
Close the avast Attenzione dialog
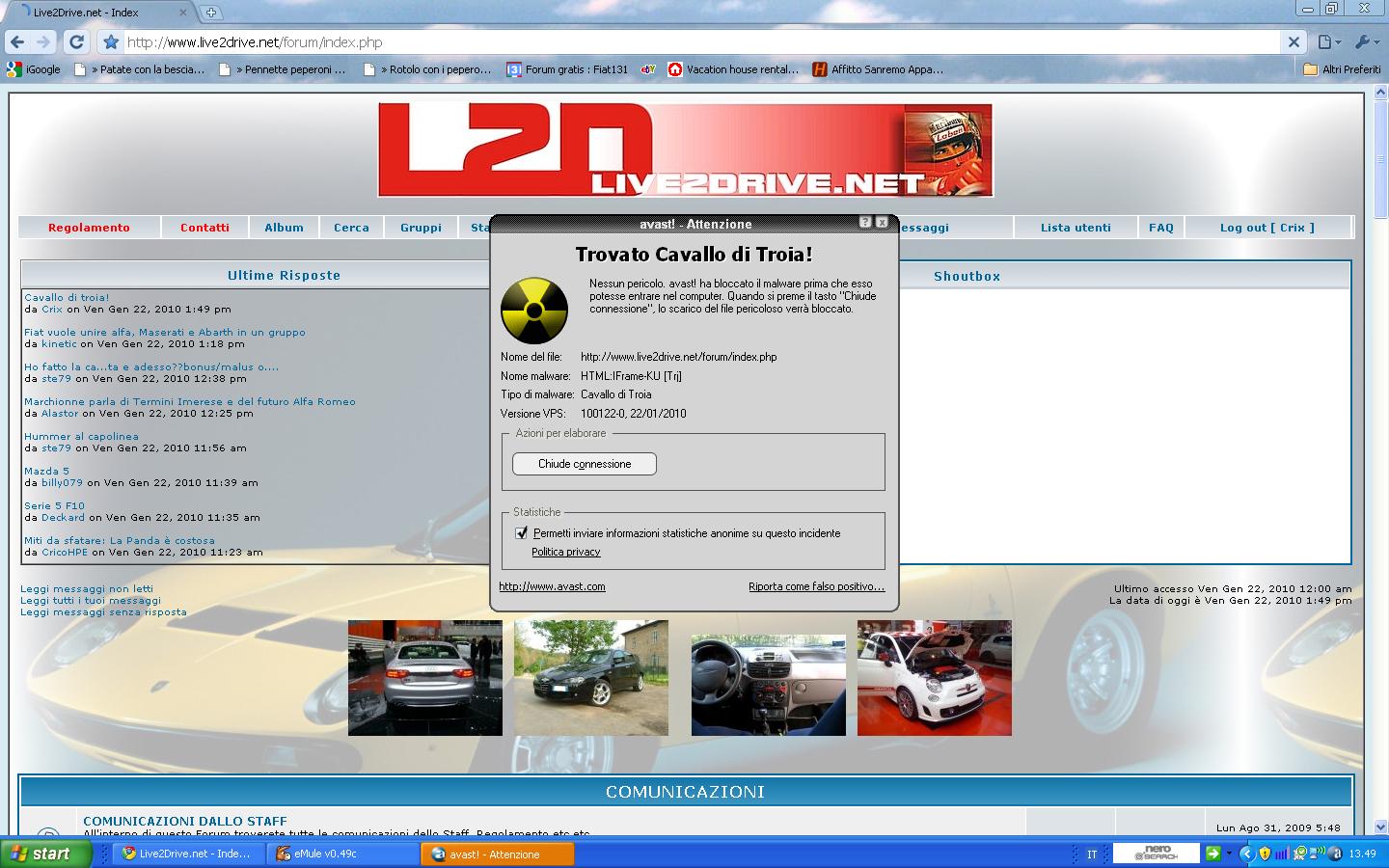coord(882,222)
